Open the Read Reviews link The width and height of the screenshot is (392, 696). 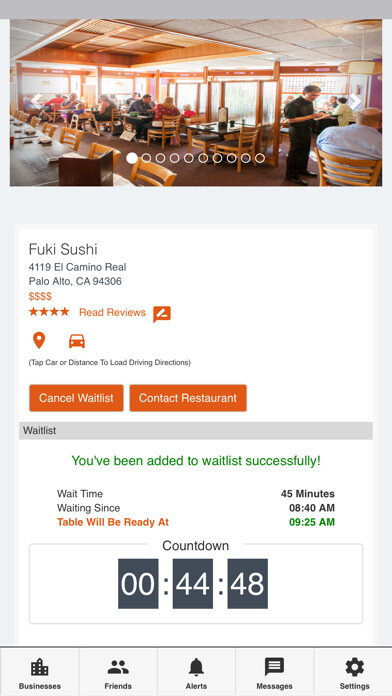pyautogui.click(x=112, y=312)
